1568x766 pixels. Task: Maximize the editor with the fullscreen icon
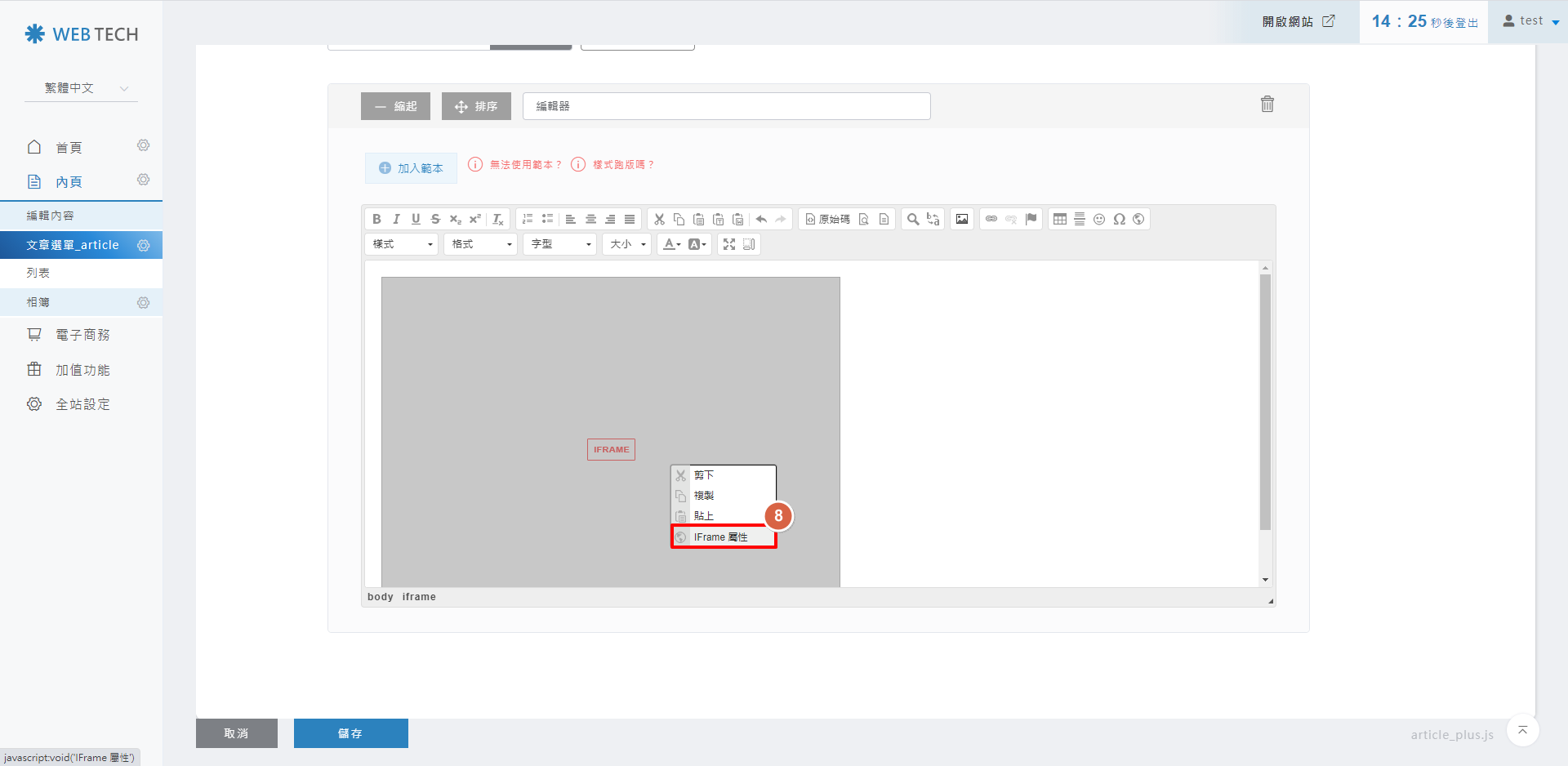pyautogui.click(x=729, y=244)
